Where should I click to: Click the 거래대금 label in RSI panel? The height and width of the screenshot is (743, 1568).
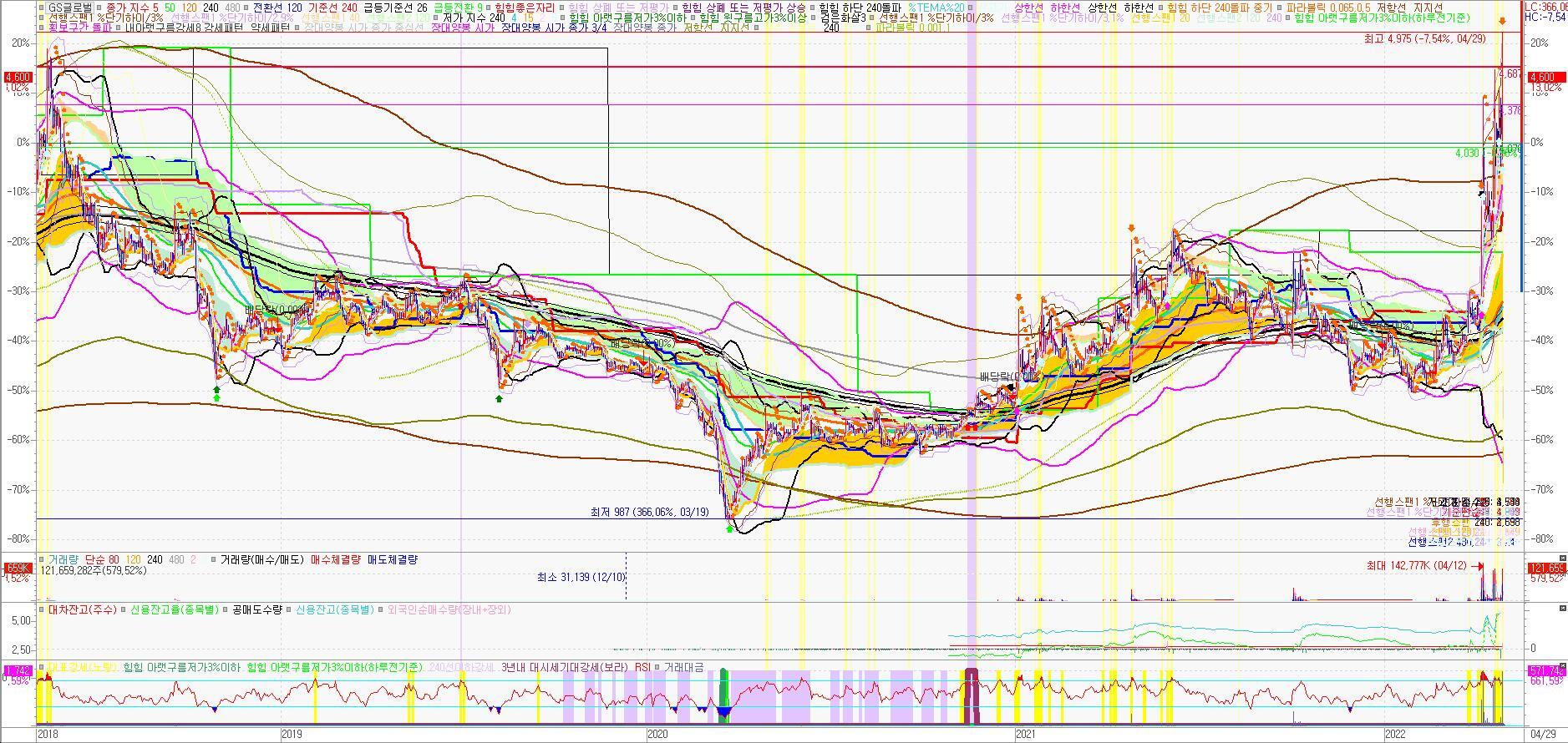tap(683, 667)
